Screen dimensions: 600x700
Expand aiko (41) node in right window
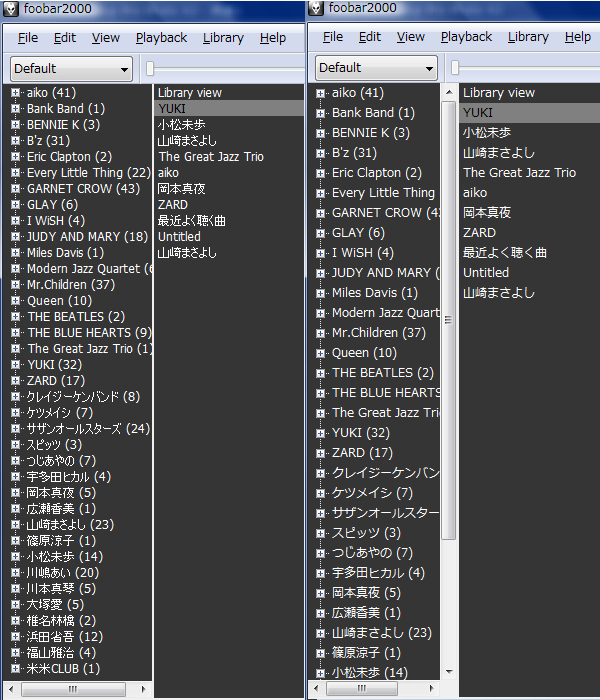coord(320,93)
